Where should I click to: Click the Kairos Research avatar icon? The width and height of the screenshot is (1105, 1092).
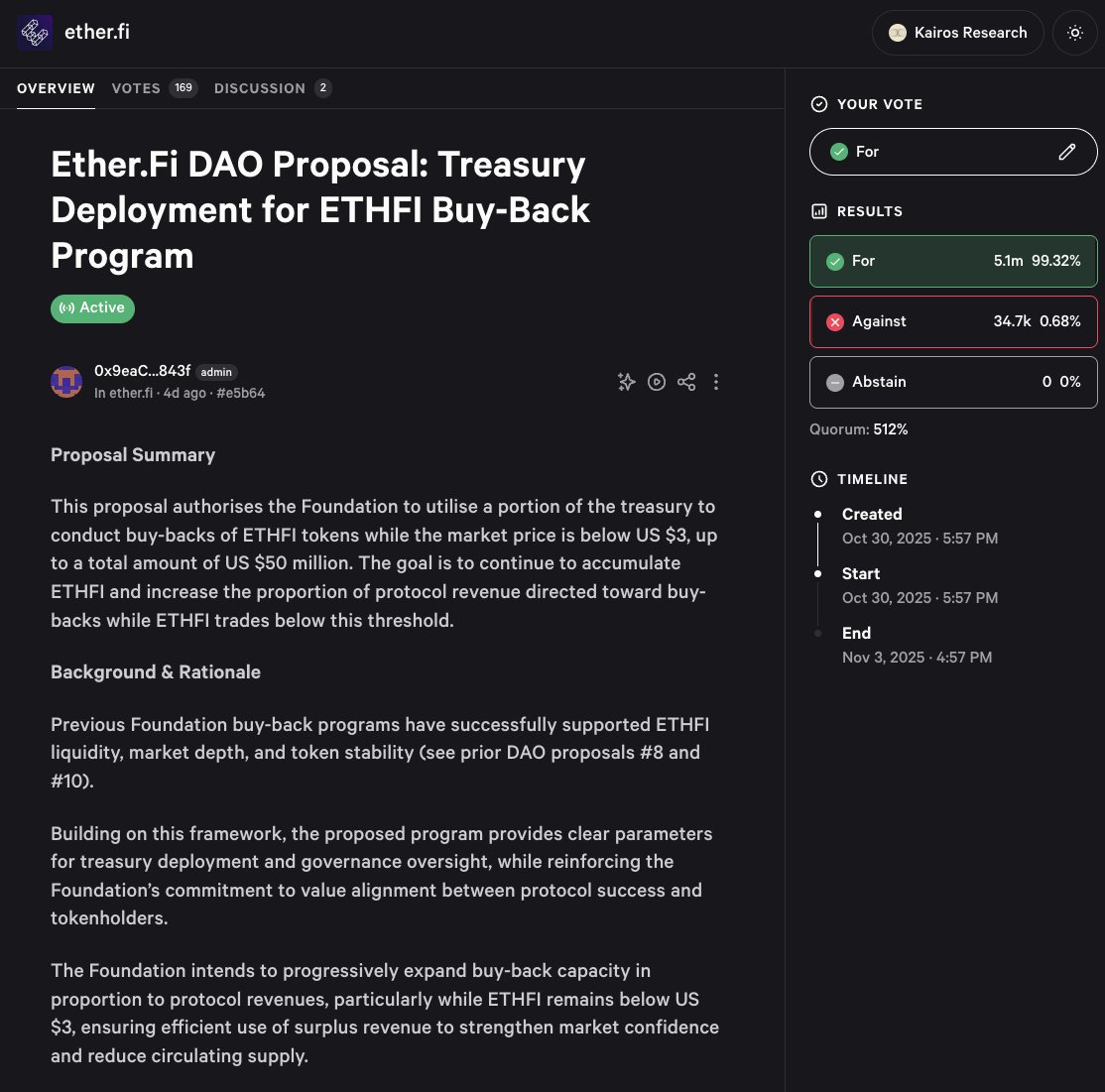click(897, 33)
